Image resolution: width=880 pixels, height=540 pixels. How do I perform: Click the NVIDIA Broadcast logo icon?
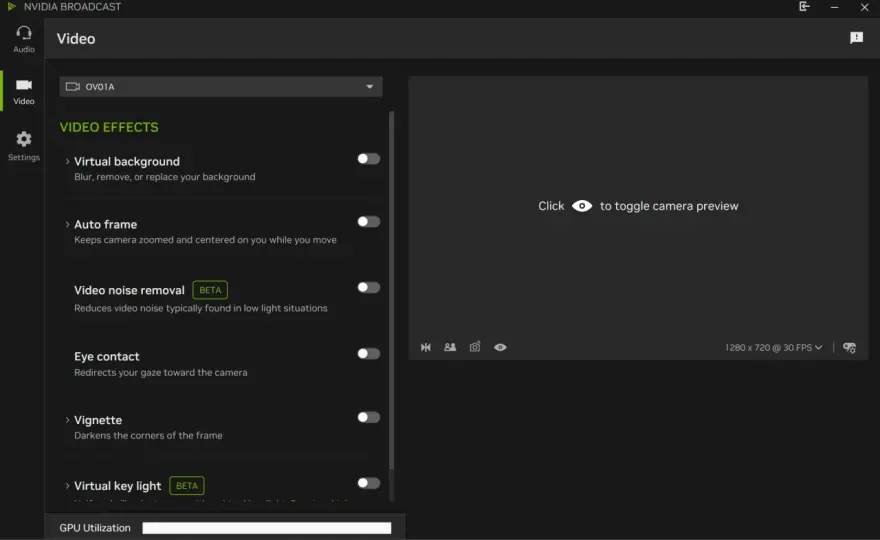[11, 7]
